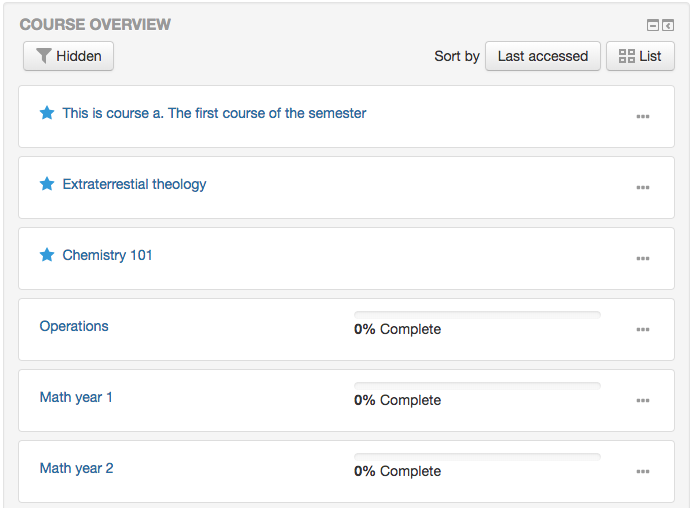694x508 pixels.
Task: Dock the Course Overview block
Action: click(x=668, y=25)
